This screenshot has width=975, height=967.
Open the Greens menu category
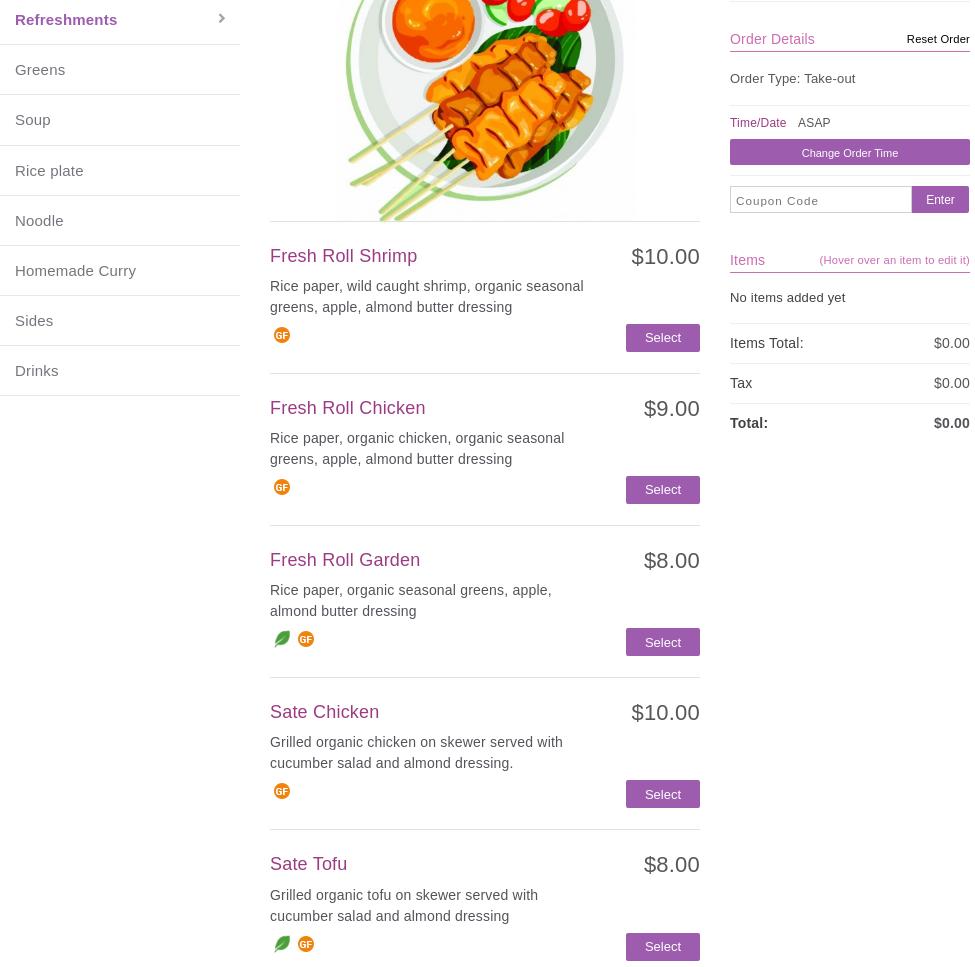40,70
